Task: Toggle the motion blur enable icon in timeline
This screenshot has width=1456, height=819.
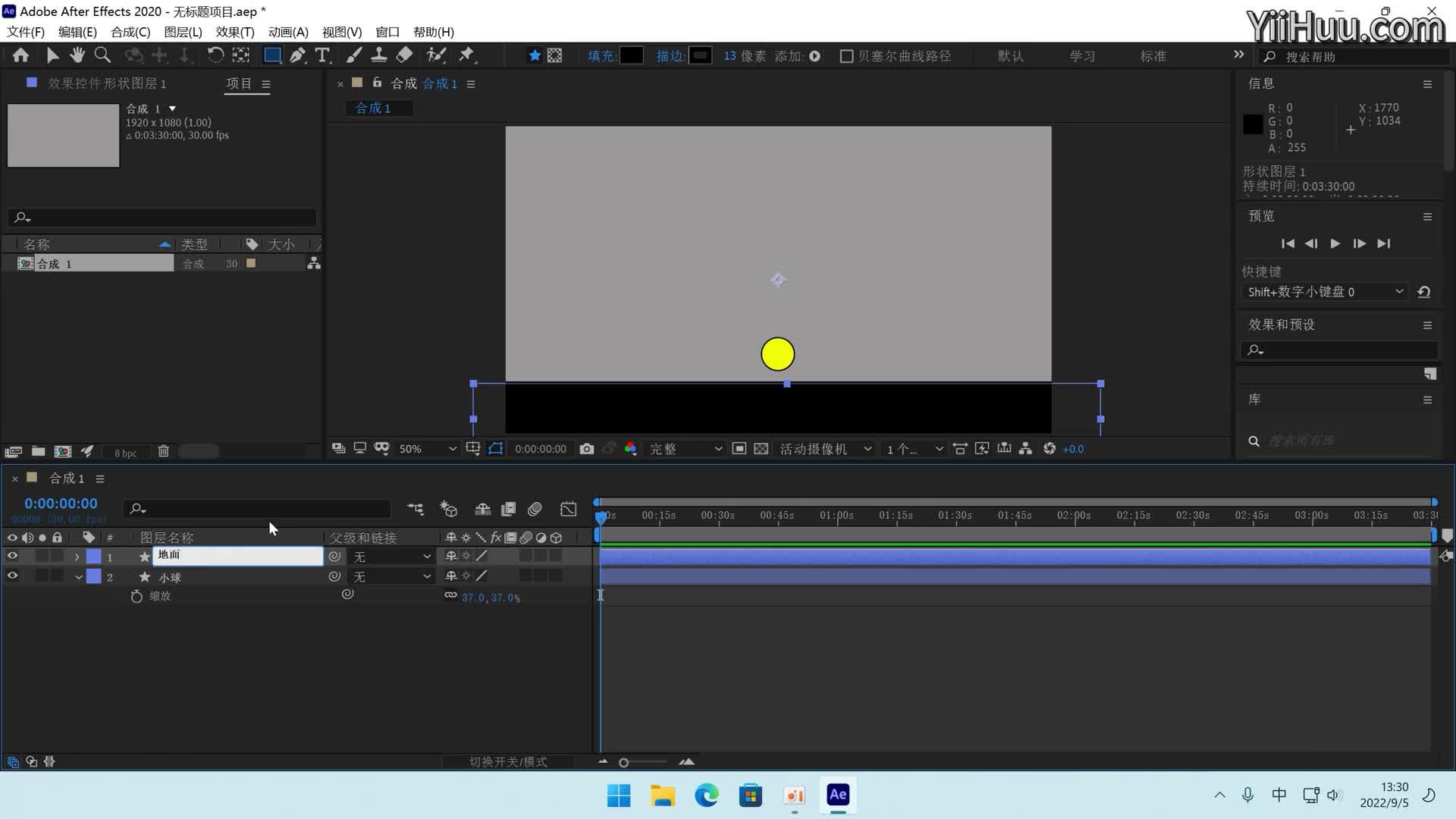Action: tap(535, 509)
